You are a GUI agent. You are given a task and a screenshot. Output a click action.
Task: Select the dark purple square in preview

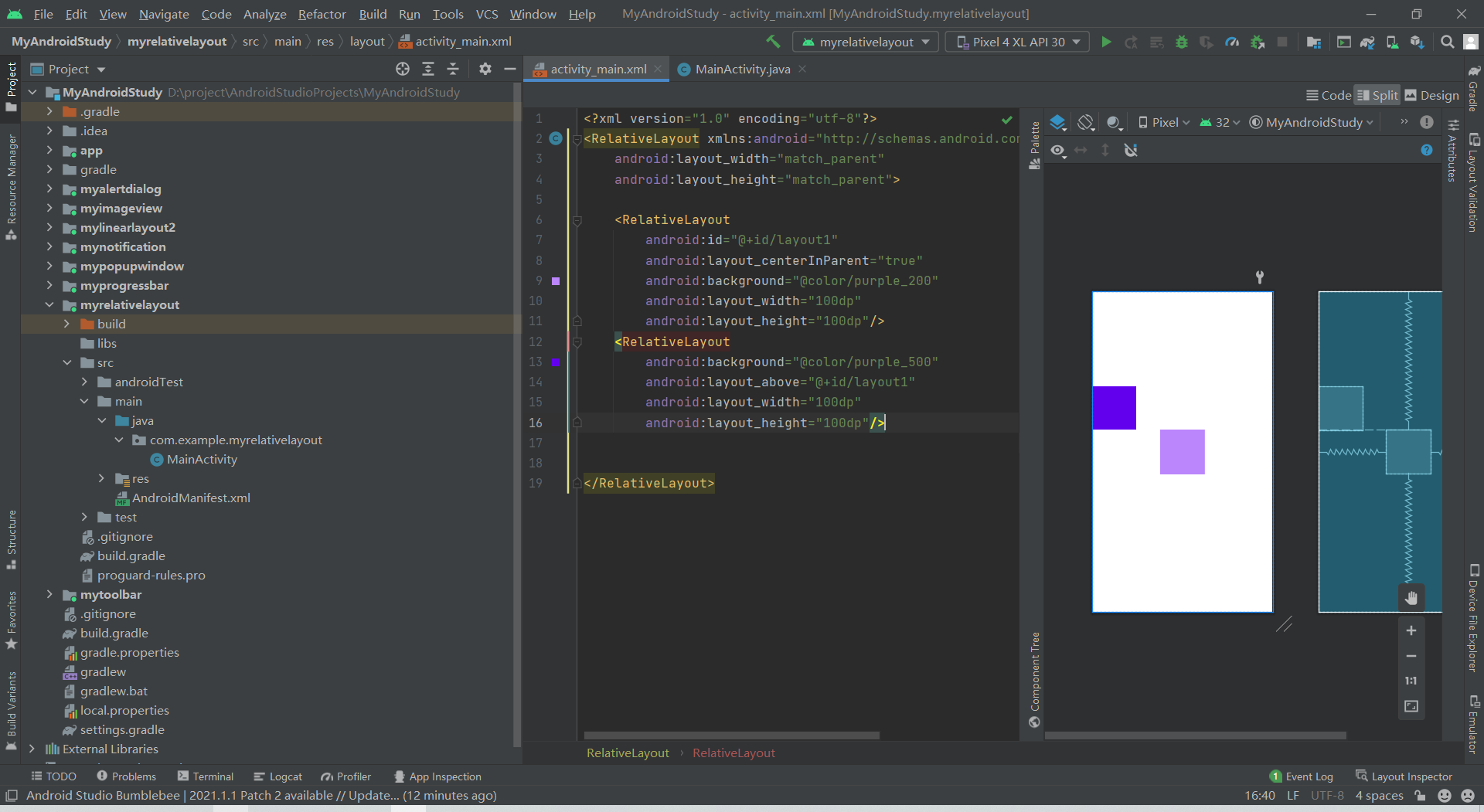[1114, 407]
